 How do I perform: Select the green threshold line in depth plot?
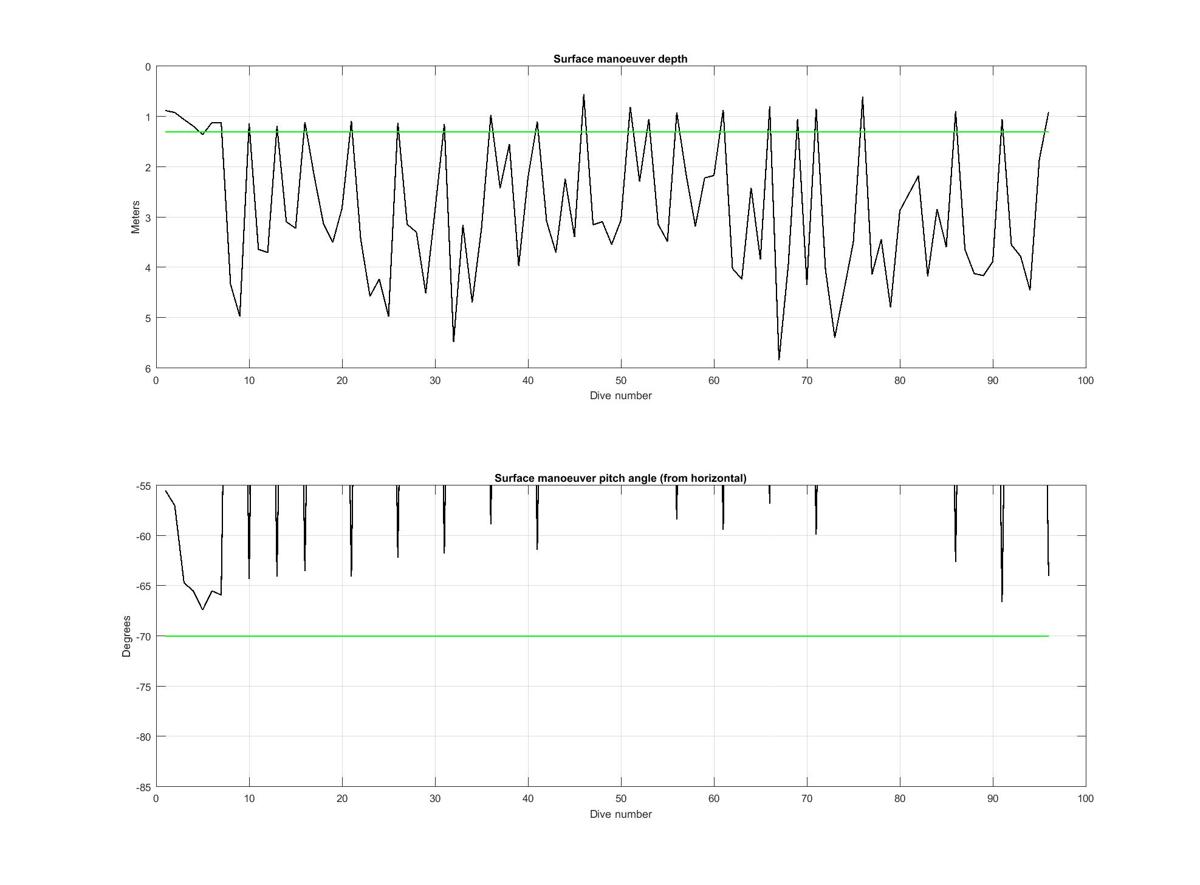pos(607,132)
